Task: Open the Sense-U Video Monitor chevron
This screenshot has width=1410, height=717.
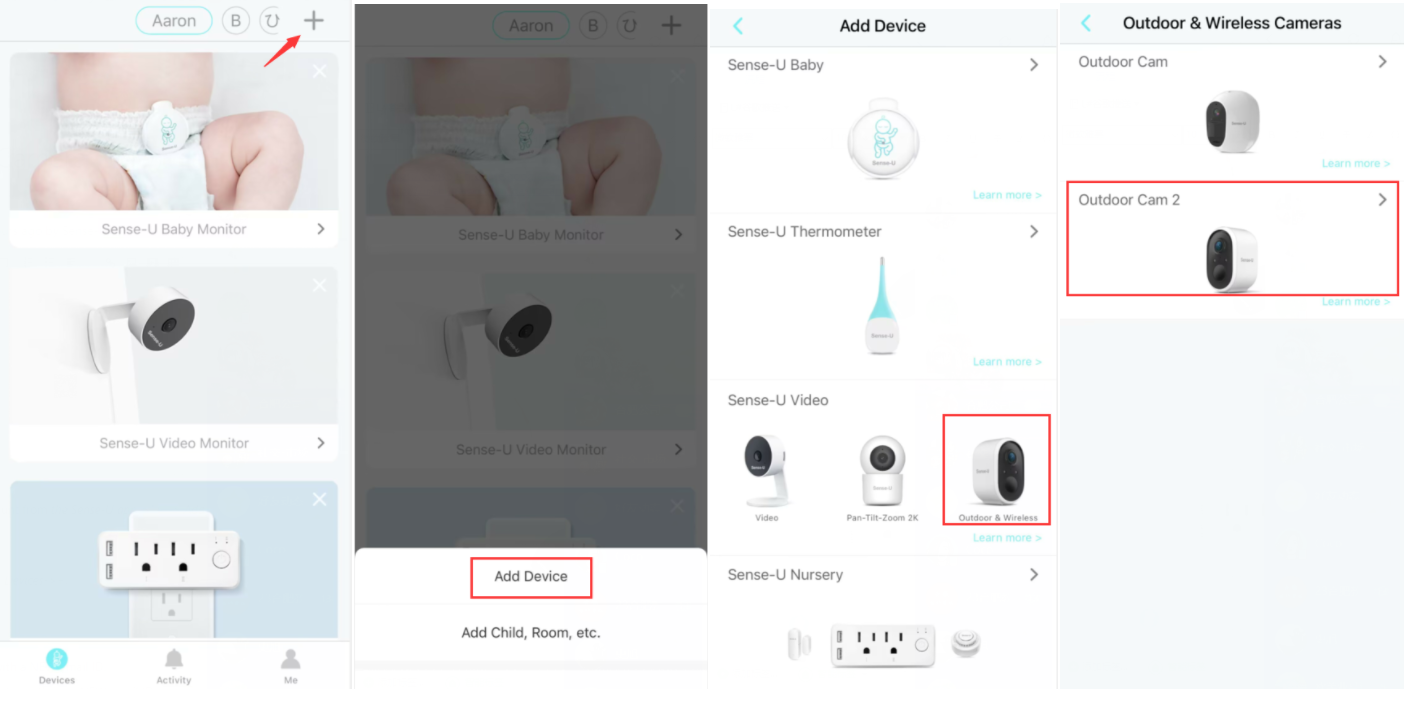Action: pos(321,443)
